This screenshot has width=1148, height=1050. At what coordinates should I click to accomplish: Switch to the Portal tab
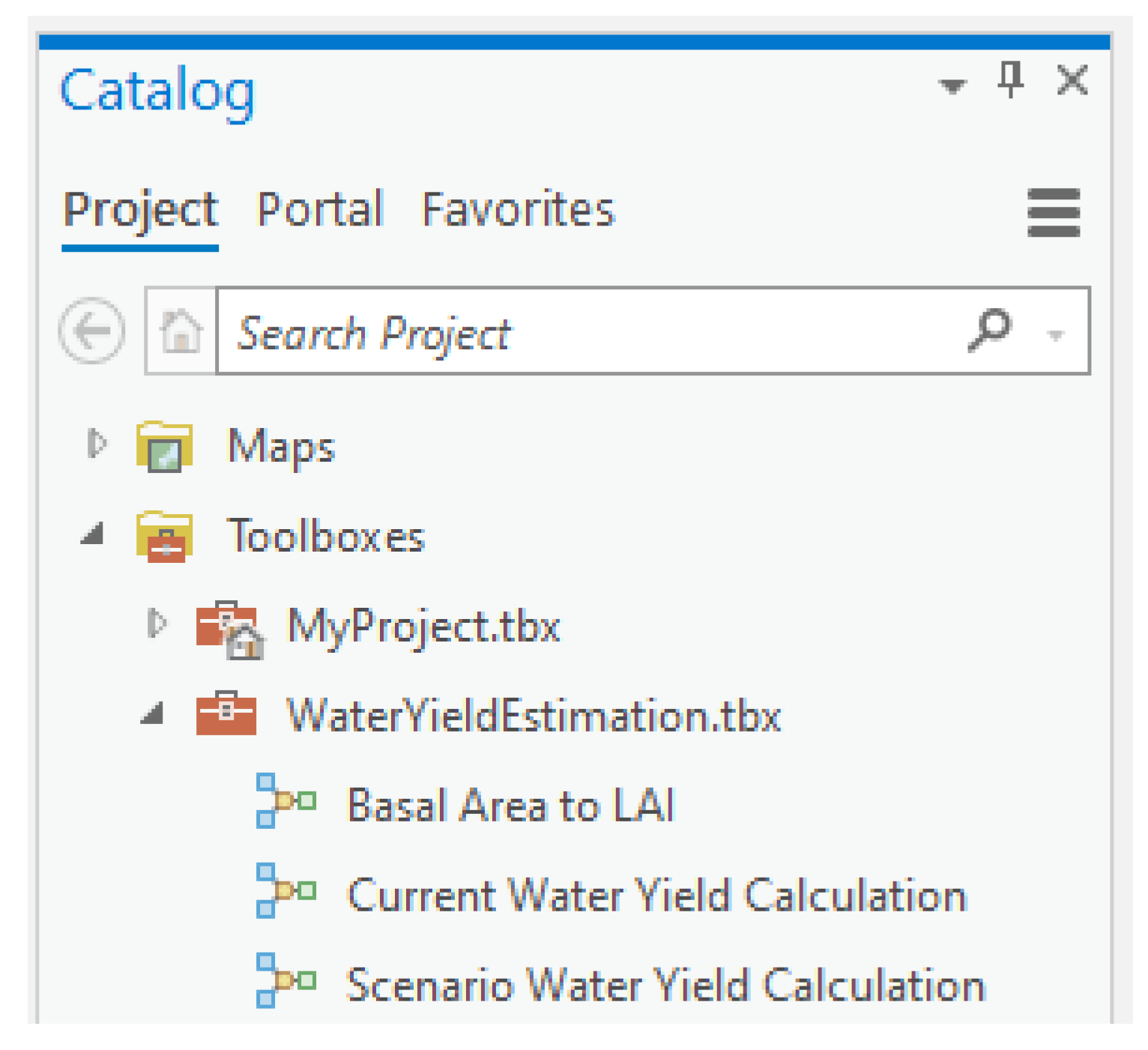320,209
